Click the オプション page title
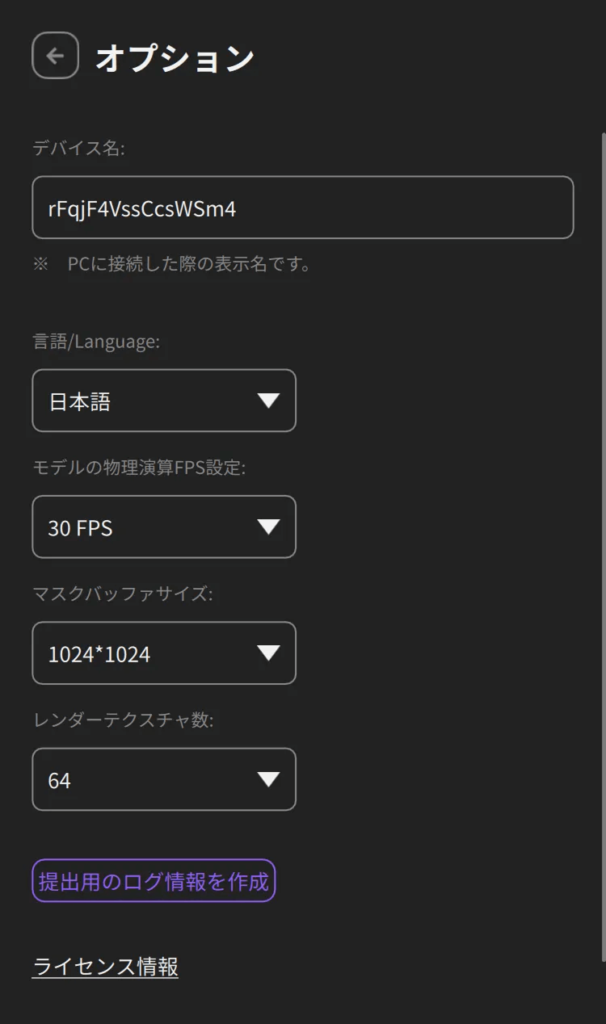The width and height of the screenshot is (606, 1024). coord(175,58)
